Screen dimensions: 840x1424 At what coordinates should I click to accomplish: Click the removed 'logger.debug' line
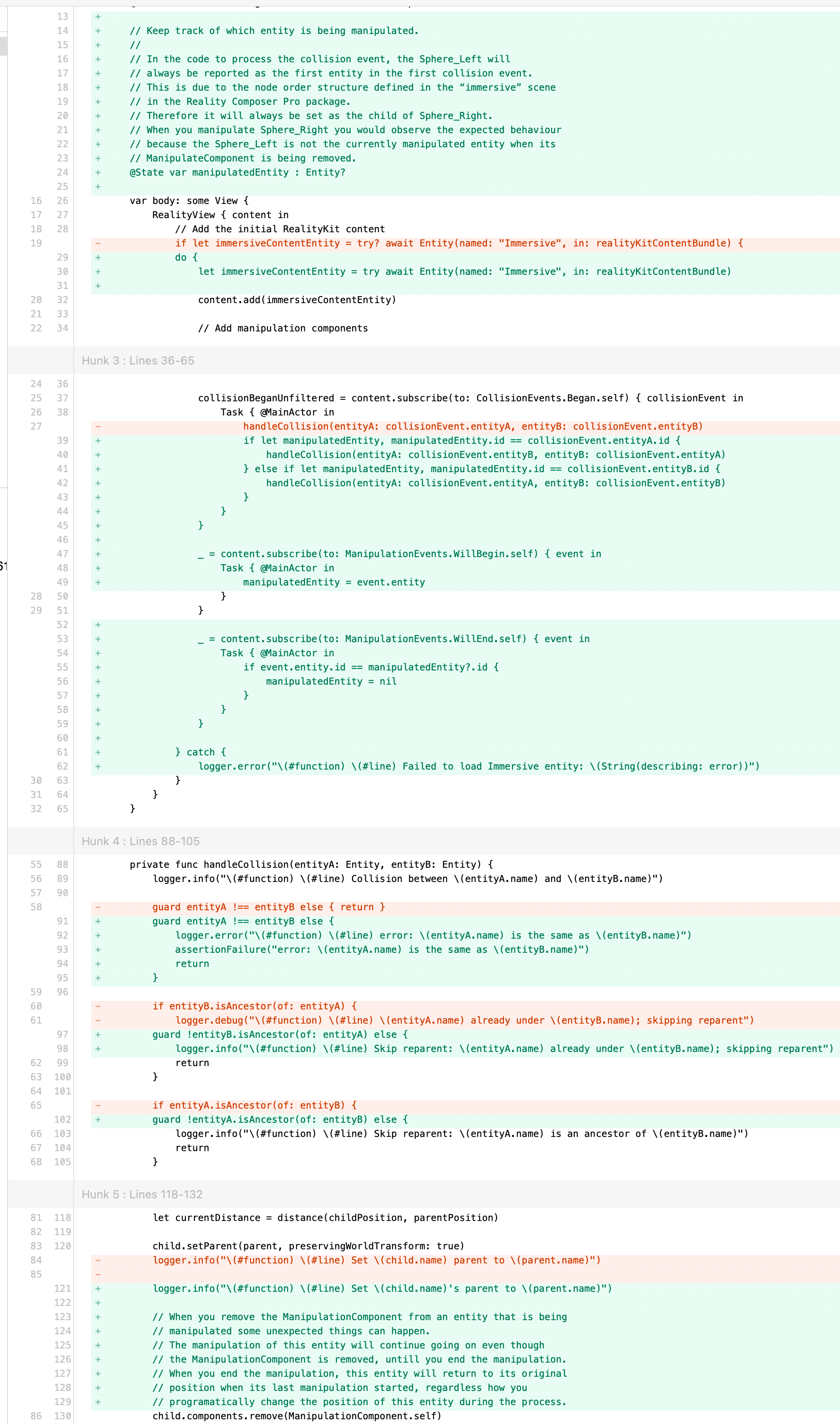[x=464, y=1020]
